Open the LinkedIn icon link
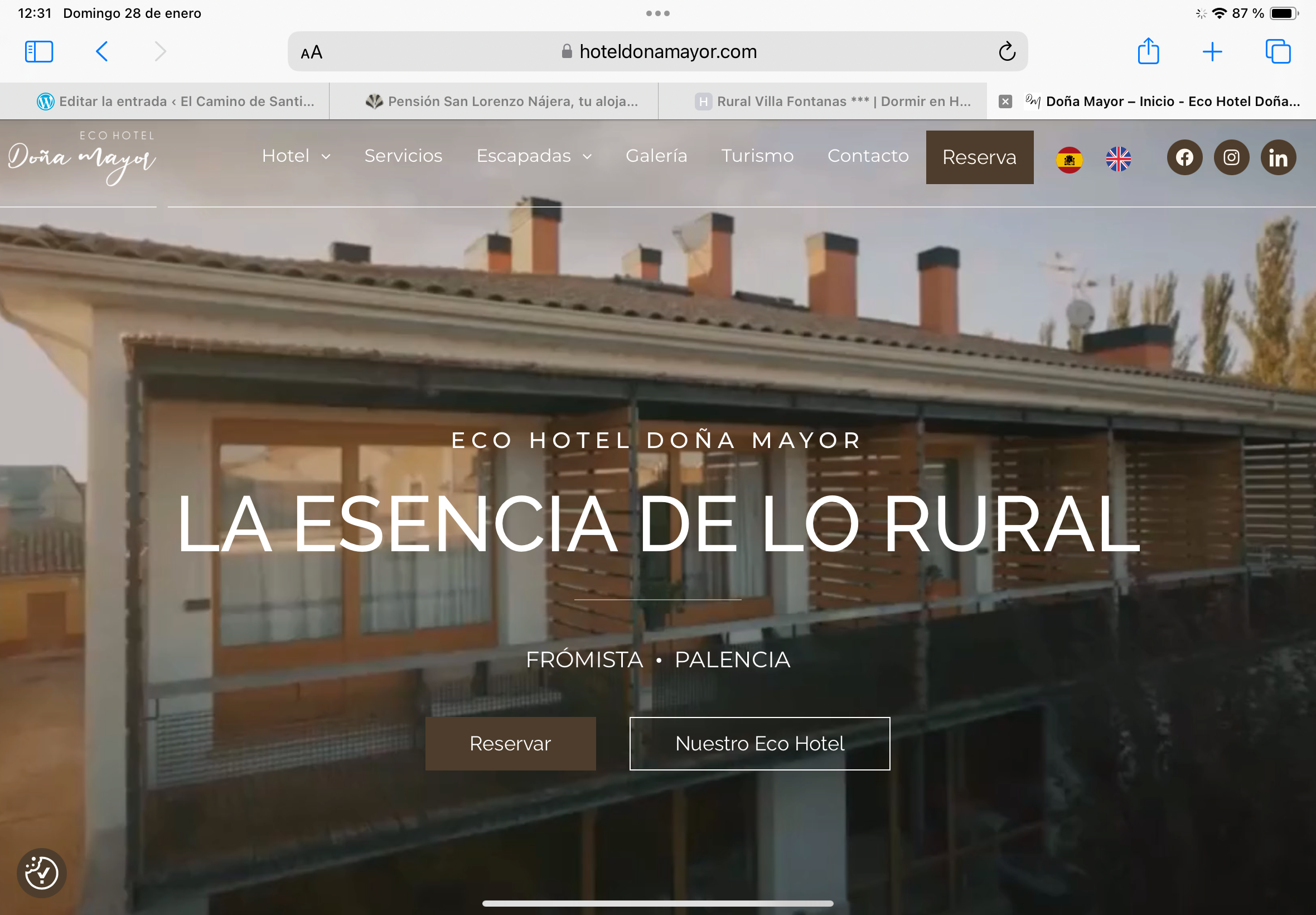Viewport: 1316px width, 915px height. tap(1278, 158)
